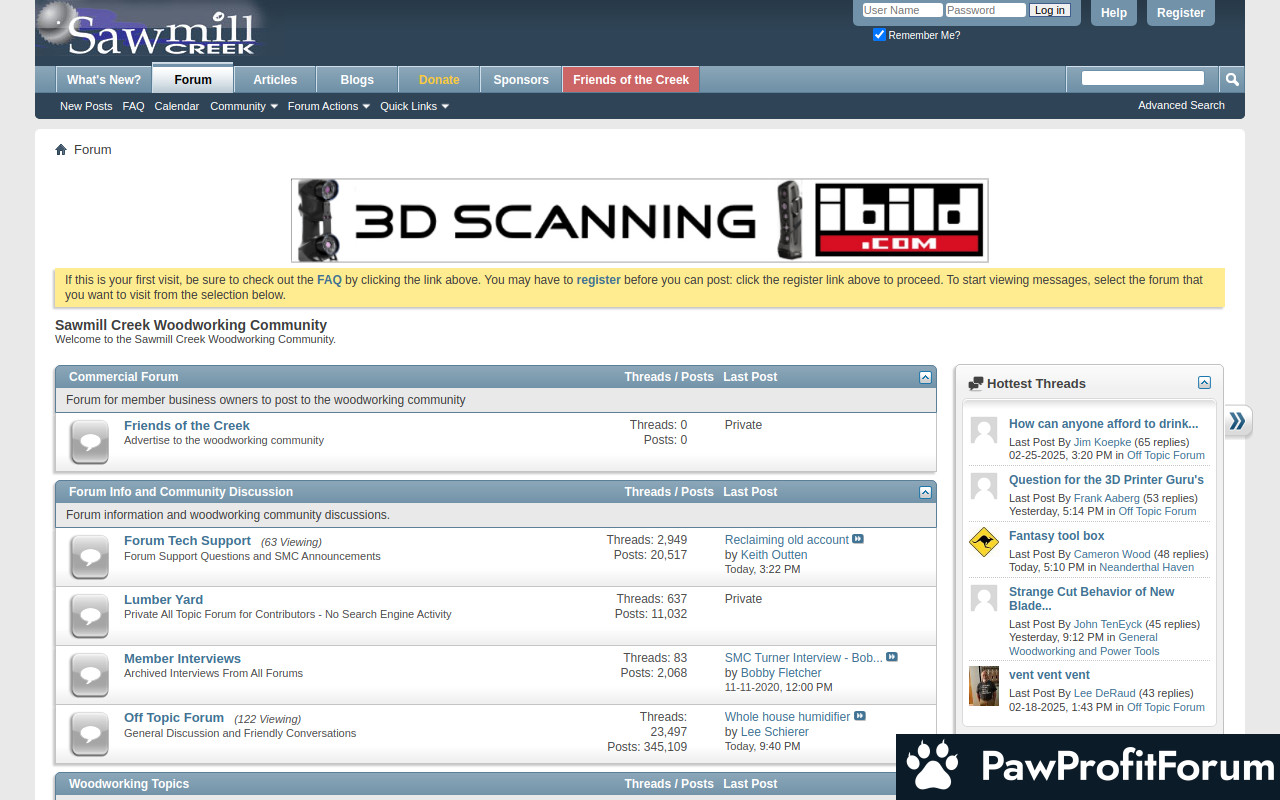Screen dimensions: 1280x800
Task: Switch to the What's New? tab
Action: click(x=104, y=80)
